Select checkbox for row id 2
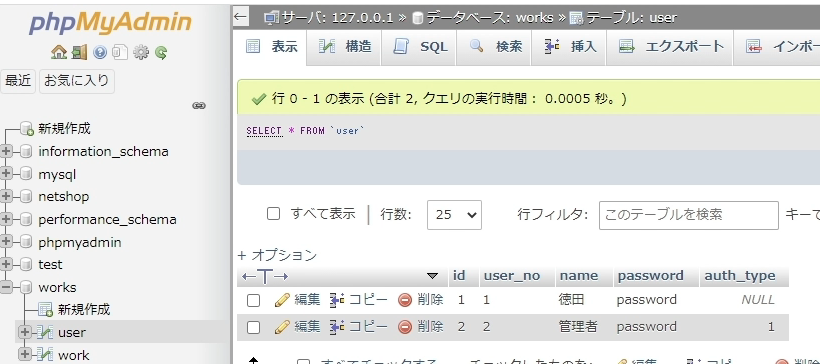820x364 pixels. pos(254,327)
